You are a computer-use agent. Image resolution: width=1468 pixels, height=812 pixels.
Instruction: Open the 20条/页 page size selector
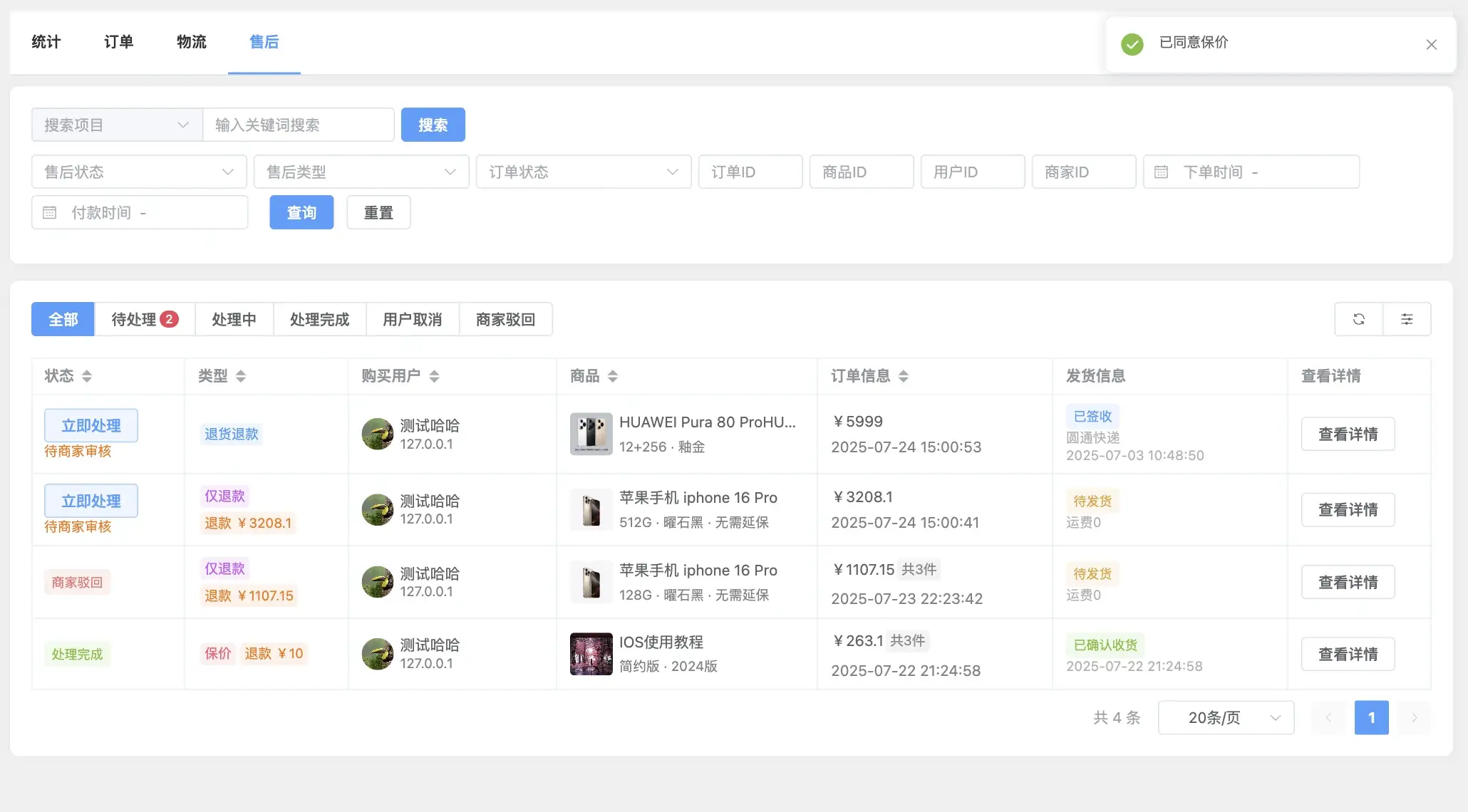tap(1226, 717)
